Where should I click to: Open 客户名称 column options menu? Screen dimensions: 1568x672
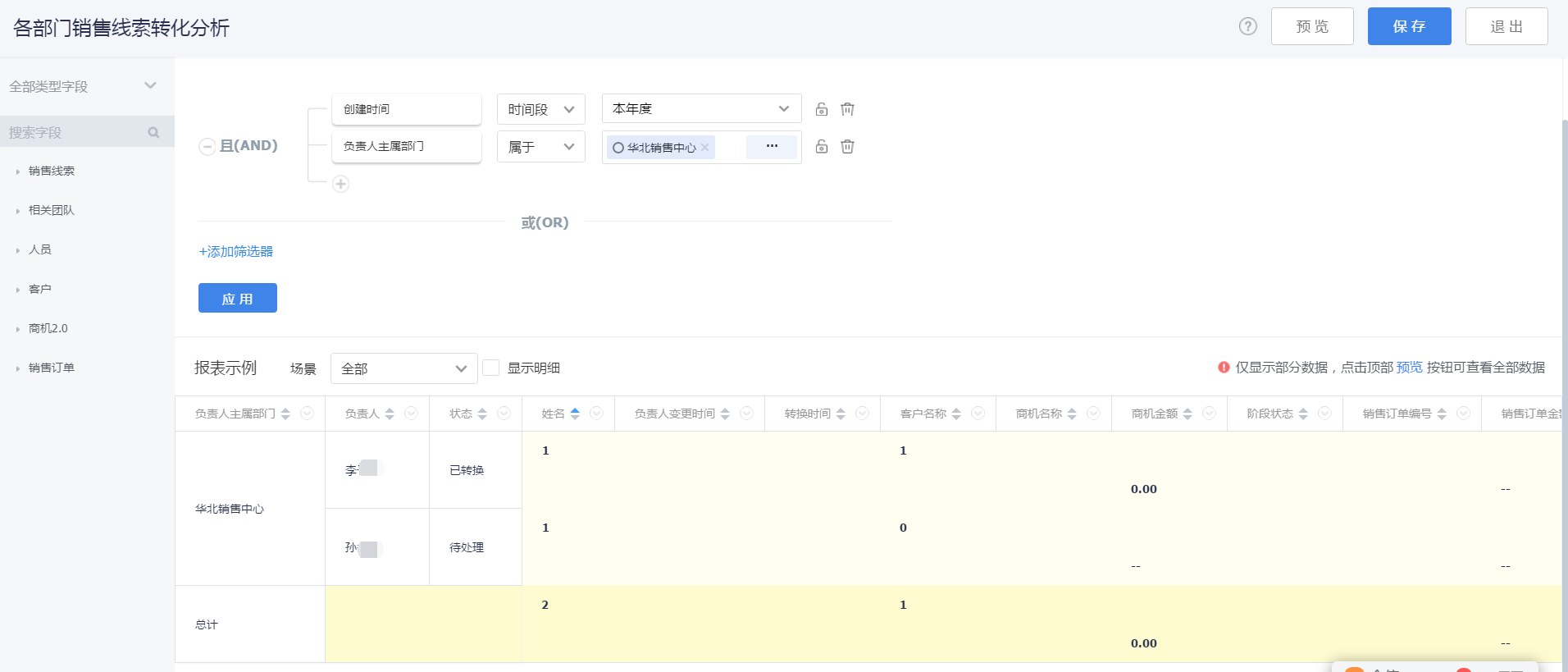coord(978,413)
